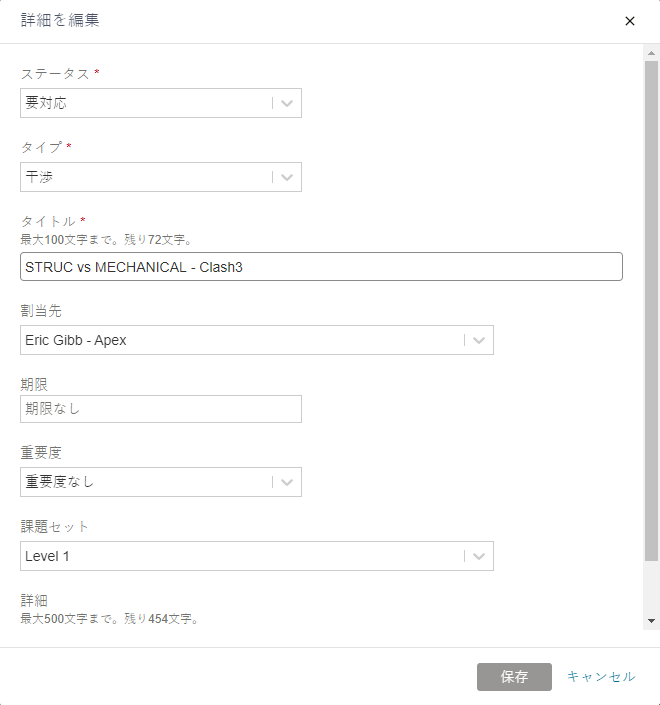
Task: Open the タイプ dropdown showing 干渉
Action: coord(161,177)
